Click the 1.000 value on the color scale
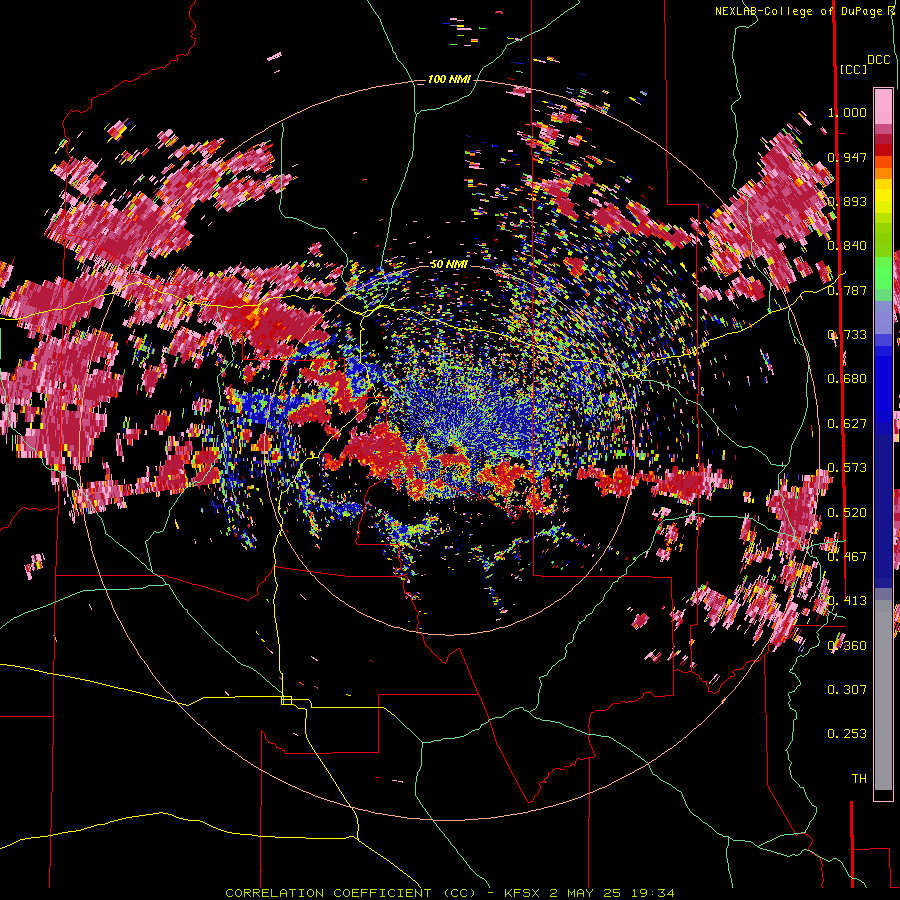This screenshot has width=900, height=900. [847, 112]
